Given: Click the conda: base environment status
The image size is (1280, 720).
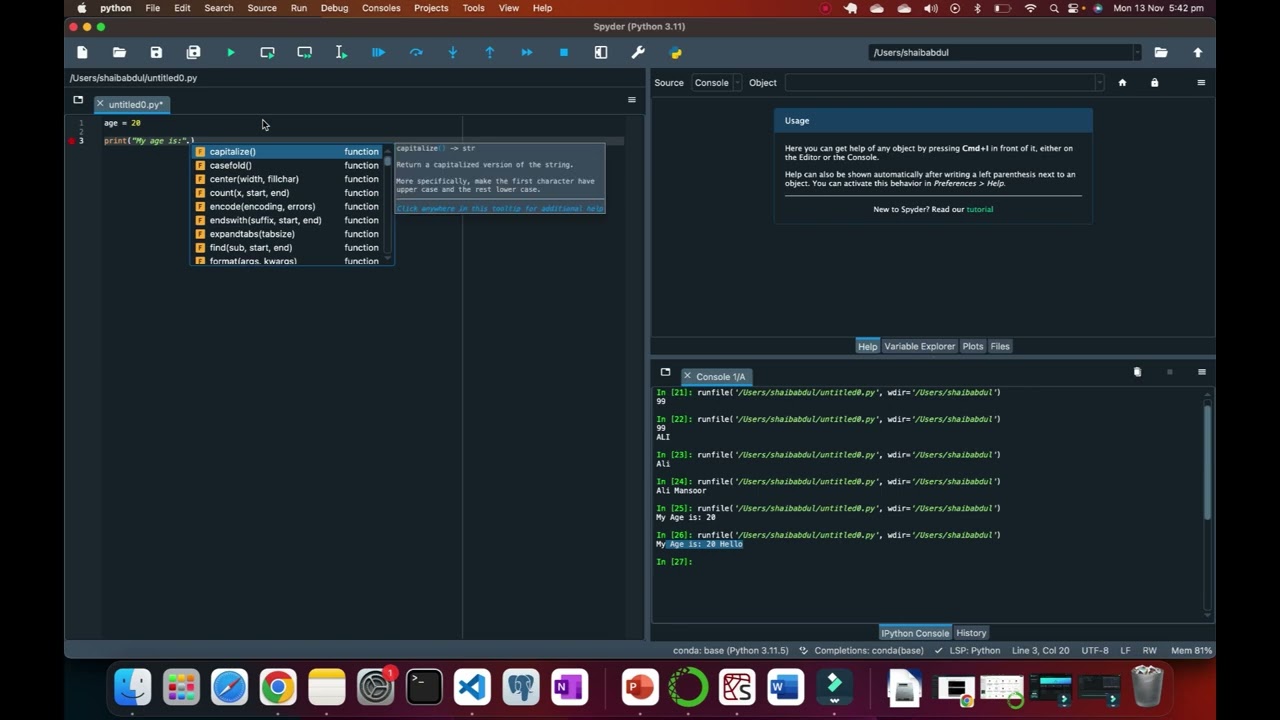Looking at the screenshot, I should coord(729,650).
